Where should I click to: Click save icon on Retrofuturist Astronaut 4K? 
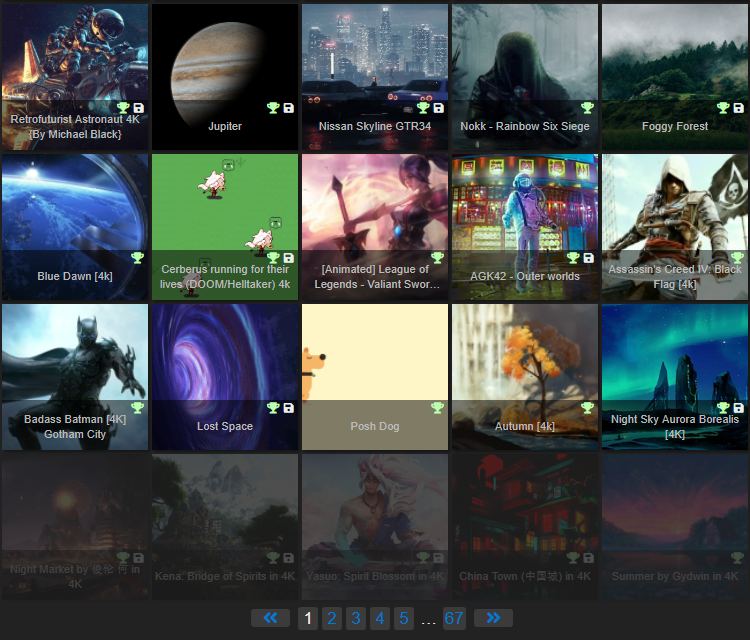coord(139,108)
